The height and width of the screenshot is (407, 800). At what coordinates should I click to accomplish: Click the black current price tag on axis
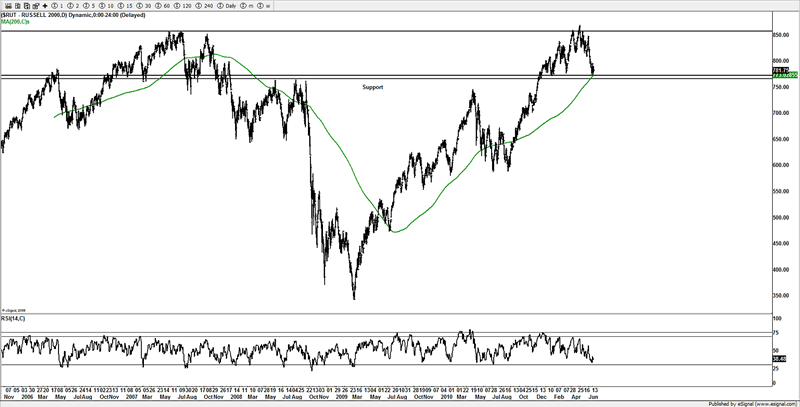tap(781, 70)
